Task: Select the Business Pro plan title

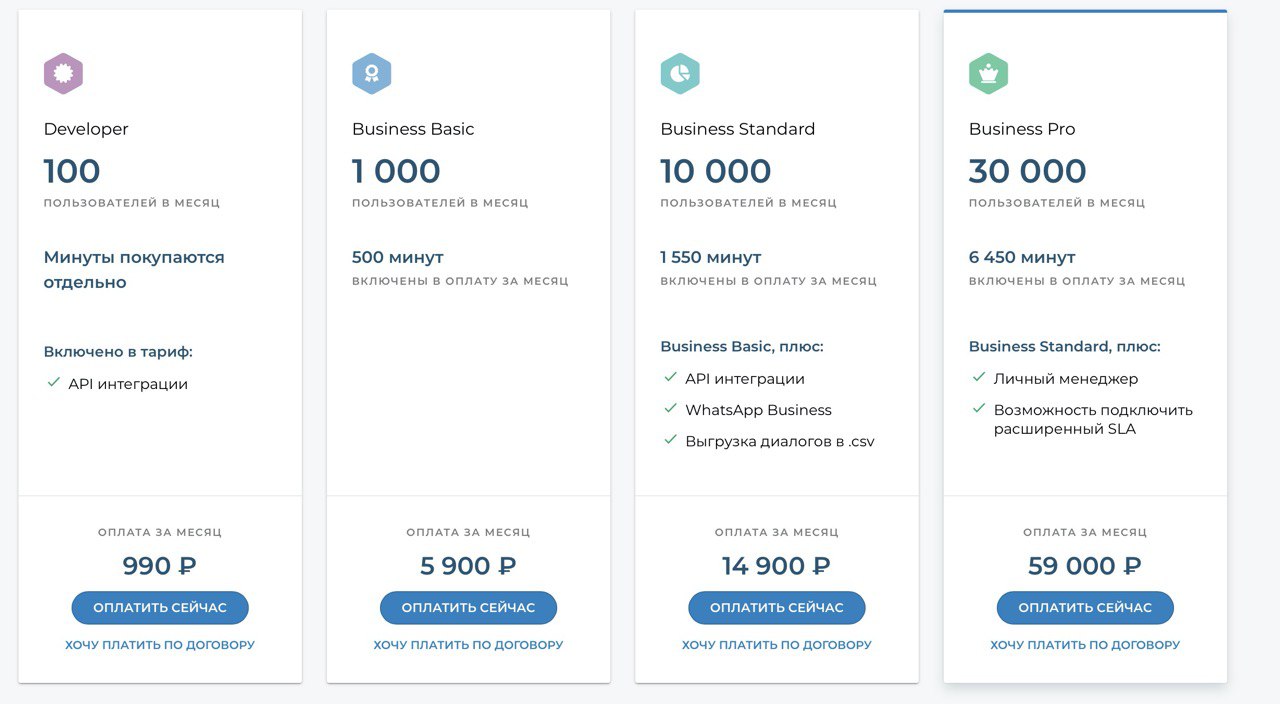Action: coord(1022,129)
